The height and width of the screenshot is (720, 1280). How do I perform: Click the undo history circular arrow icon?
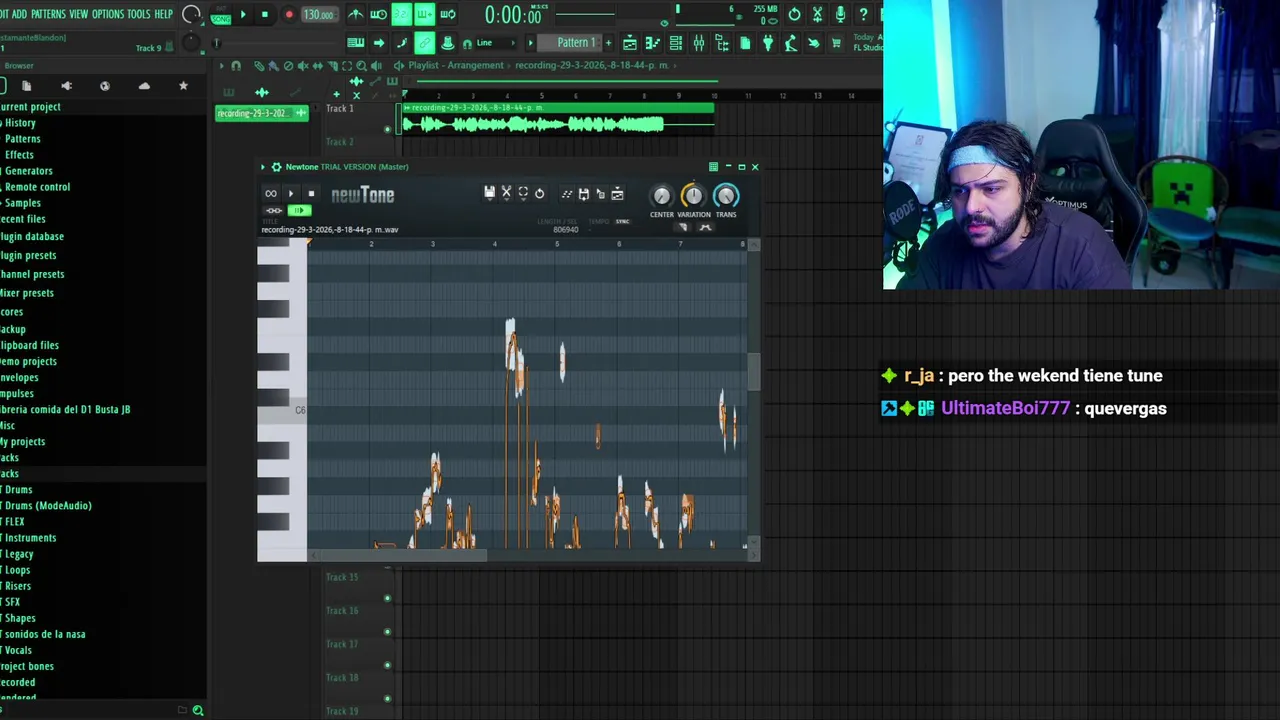794,14
